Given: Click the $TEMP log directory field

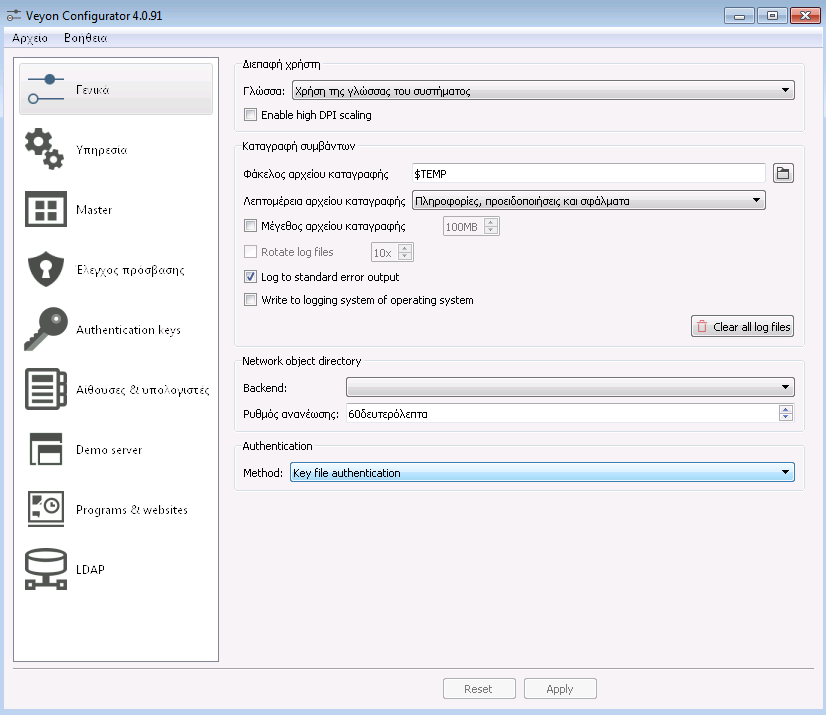Looking at the screenshot, I should point(588,173).
